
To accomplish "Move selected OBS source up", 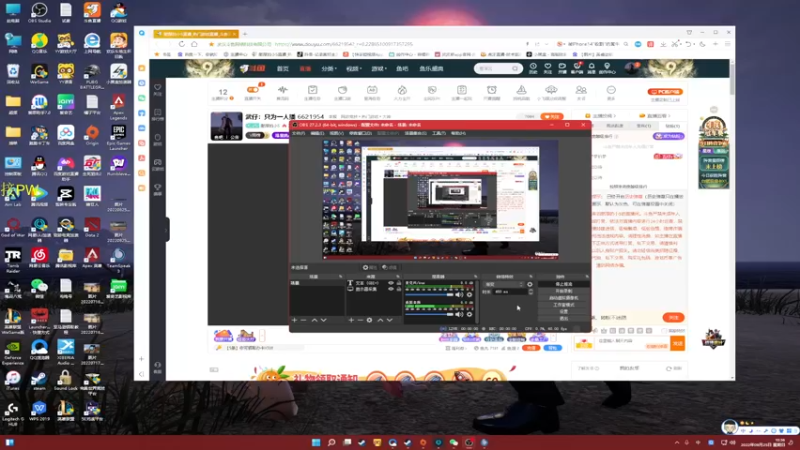I will point(380,320).
